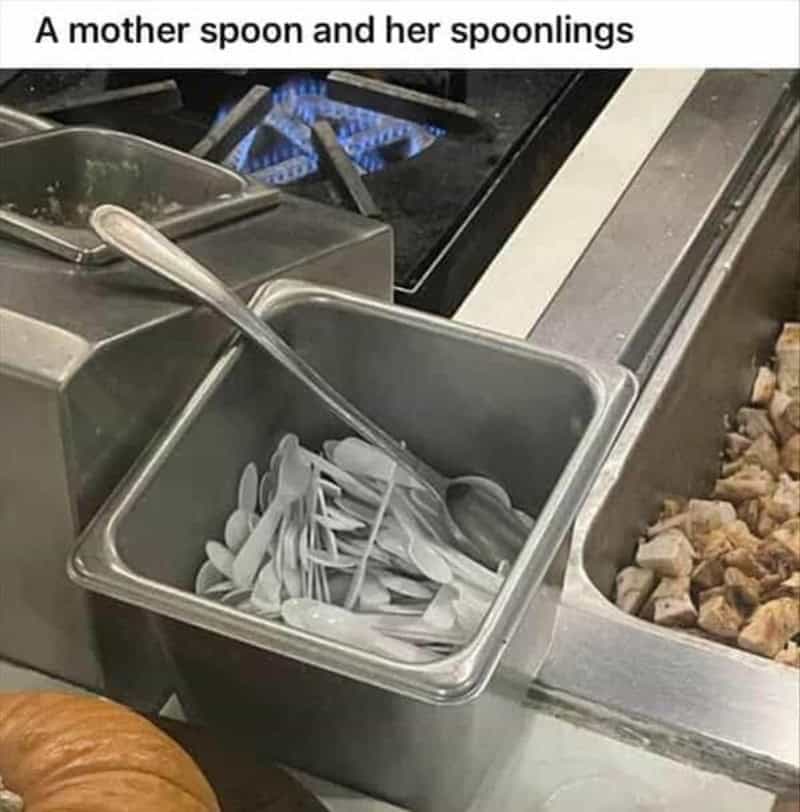Open the meme photo below the caption

pos(400,440)
